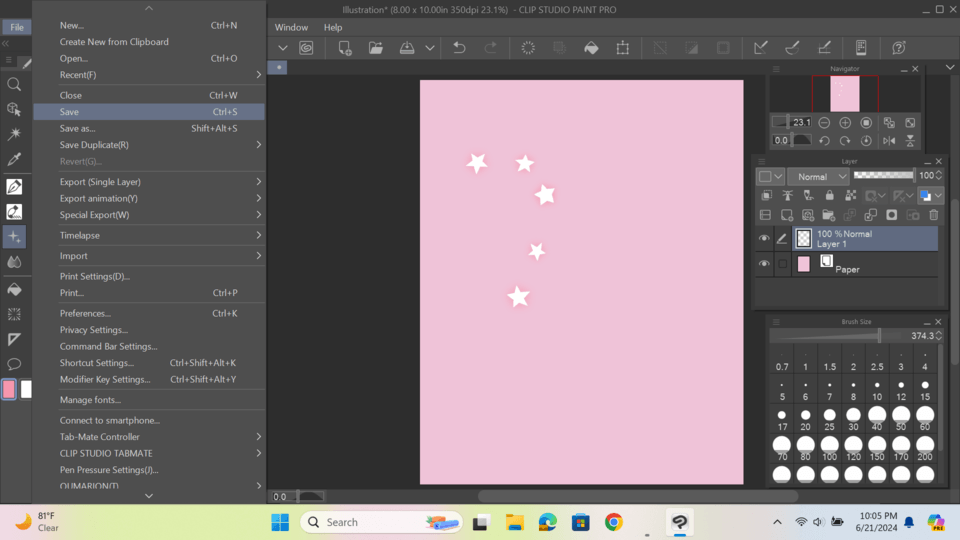Viewport: 960px width, 540px height.
Task: Click the Delete layer trash icon
Action: tap(934, 215)
